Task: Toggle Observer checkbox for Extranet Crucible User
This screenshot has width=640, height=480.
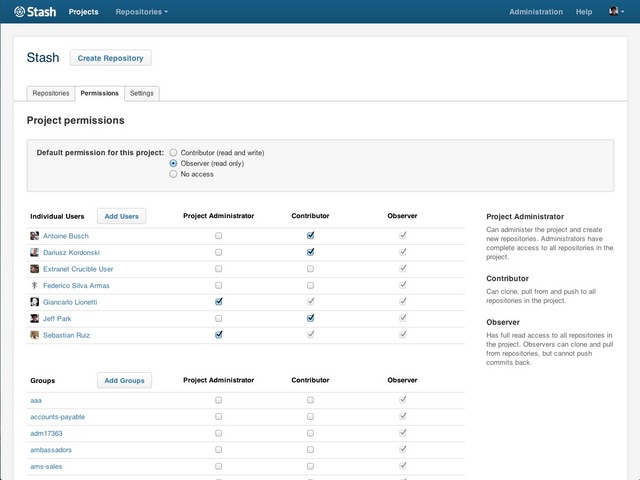Action: 403,269
